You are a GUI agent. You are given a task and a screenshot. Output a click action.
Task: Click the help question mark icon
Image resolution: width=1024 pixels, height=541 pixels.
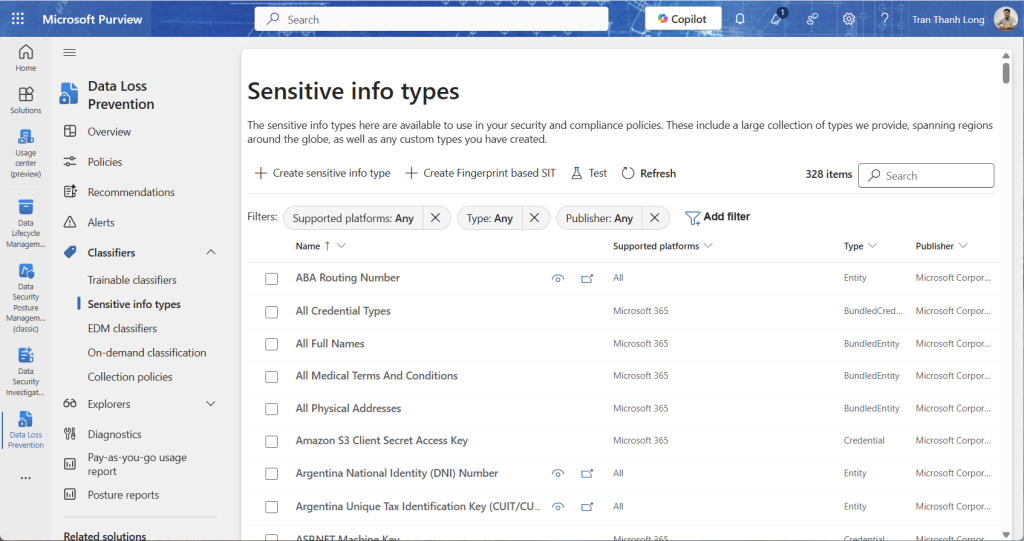tap(884, 19)
